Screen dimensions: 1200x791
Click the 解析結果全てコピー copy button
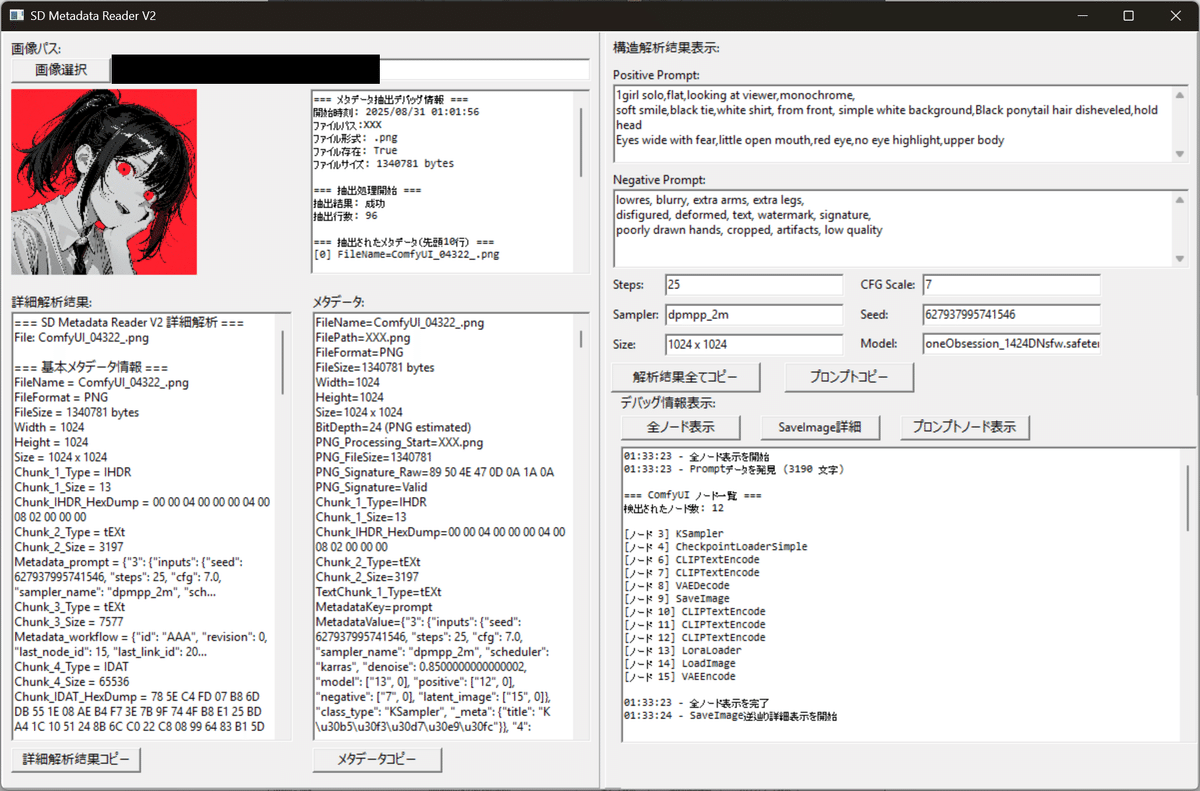685,378
